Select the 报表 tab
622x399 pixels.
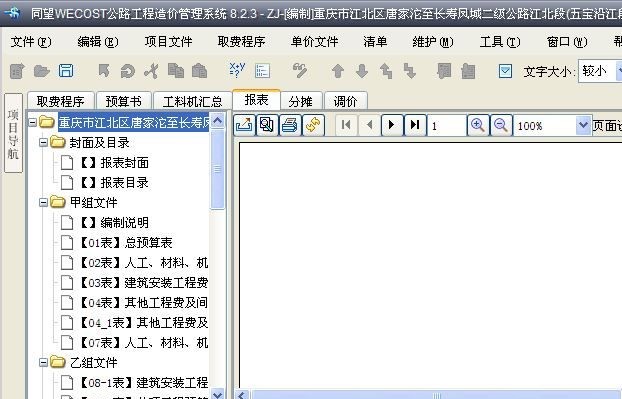[x=256, y=100]
